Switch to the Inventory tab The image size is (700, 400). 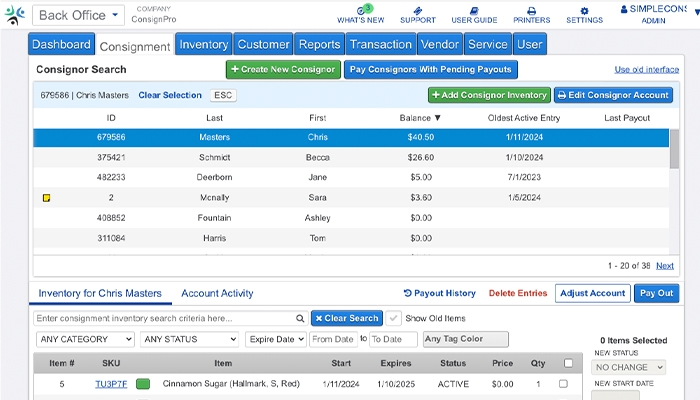pyautogui.click(x=203, y=45)
